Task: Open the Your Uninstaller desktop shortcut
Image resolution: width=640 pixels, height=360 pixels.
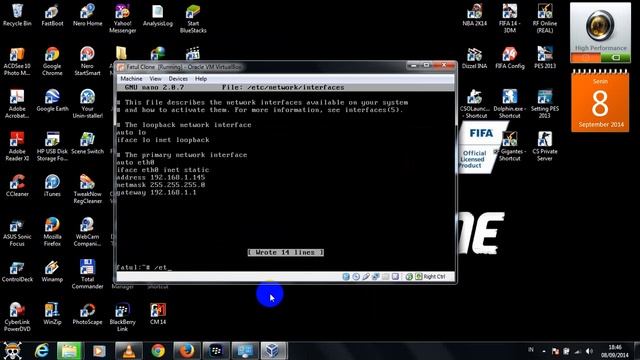Action: 87,104
